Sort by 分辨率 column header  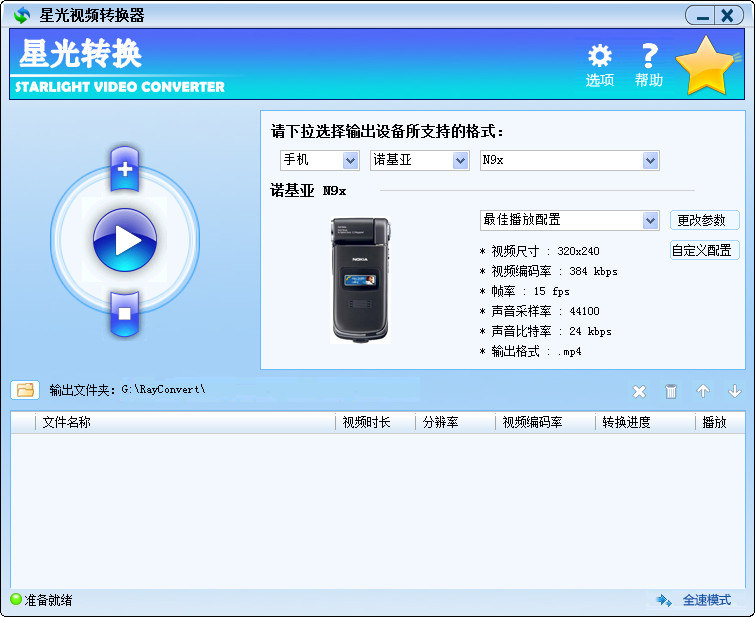point(456,422)
